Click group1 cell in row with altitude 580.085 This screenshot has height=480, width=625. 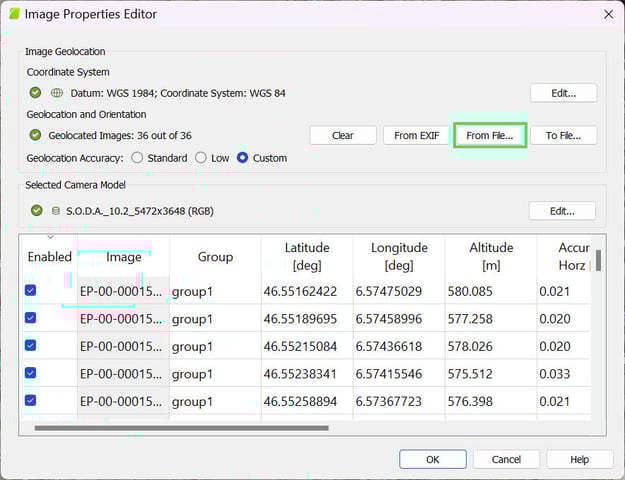[215, 291]
